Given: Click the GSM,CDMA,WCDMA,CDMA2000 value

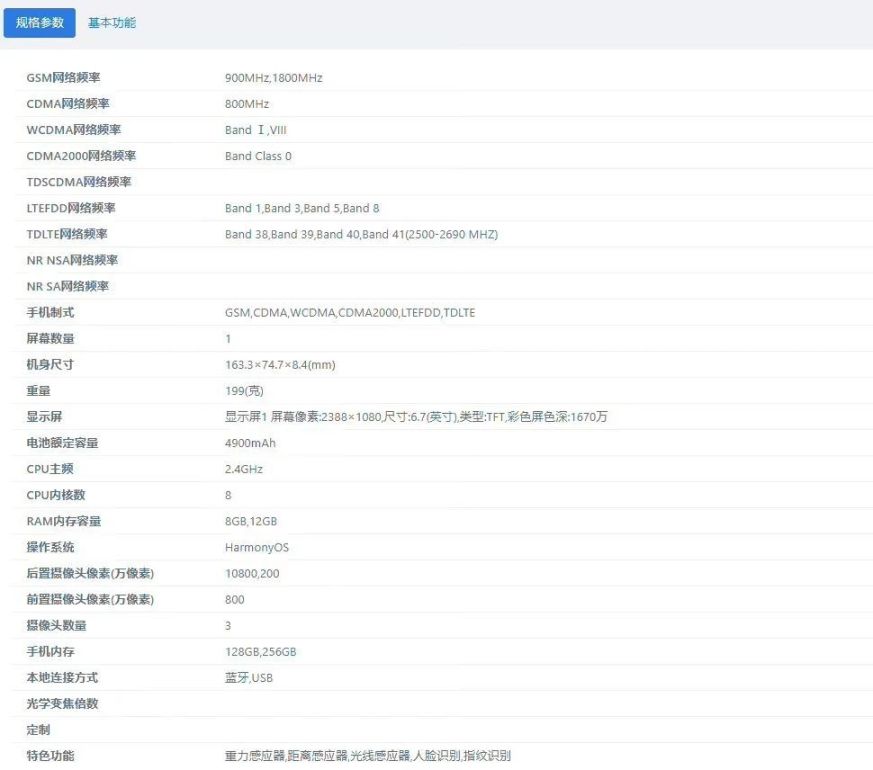Looking at the screenshot, I should tap(350, 313).
